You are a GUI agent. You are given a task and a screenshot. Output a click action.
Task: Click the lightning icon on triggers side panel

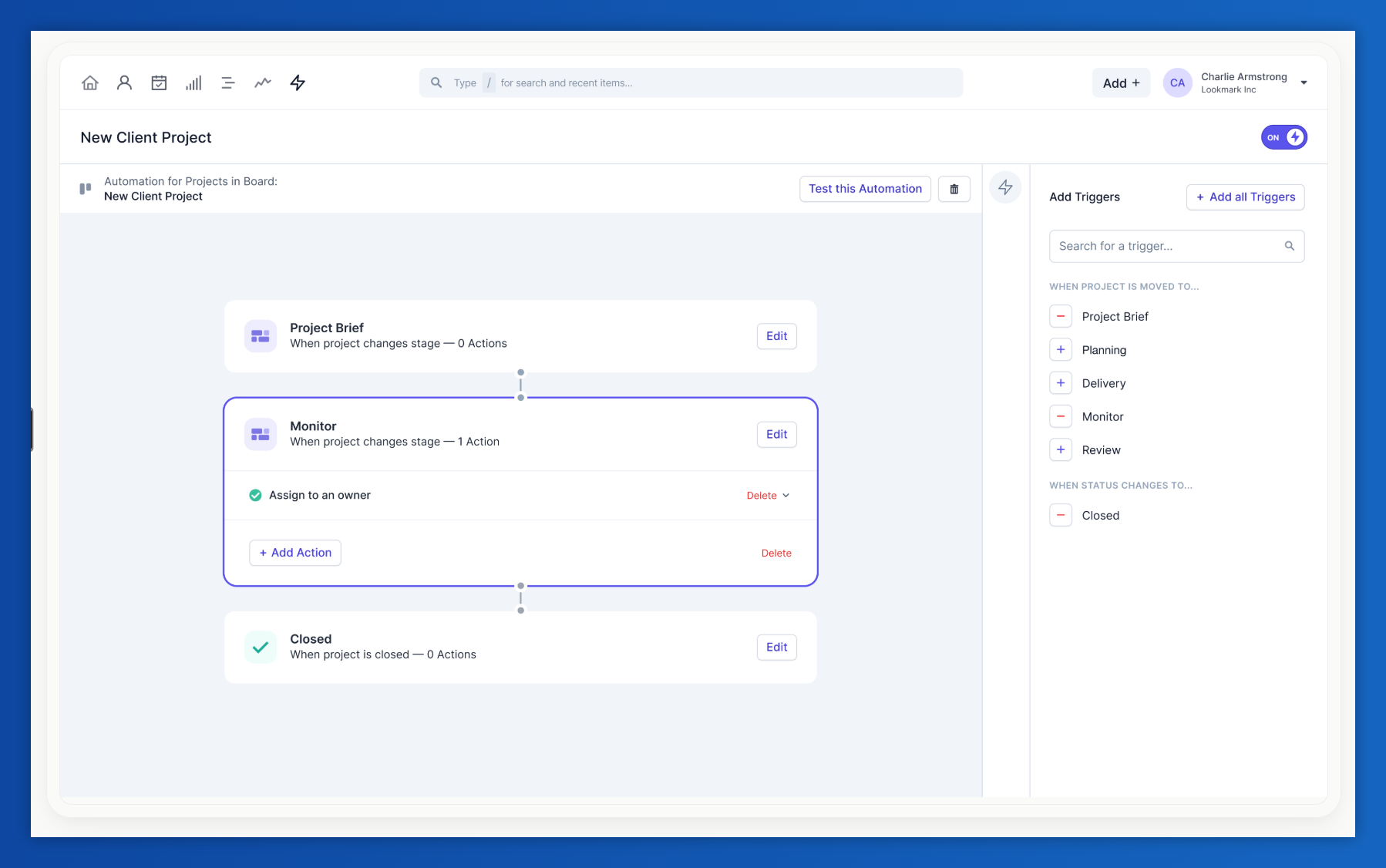[x=1005, y=187]
